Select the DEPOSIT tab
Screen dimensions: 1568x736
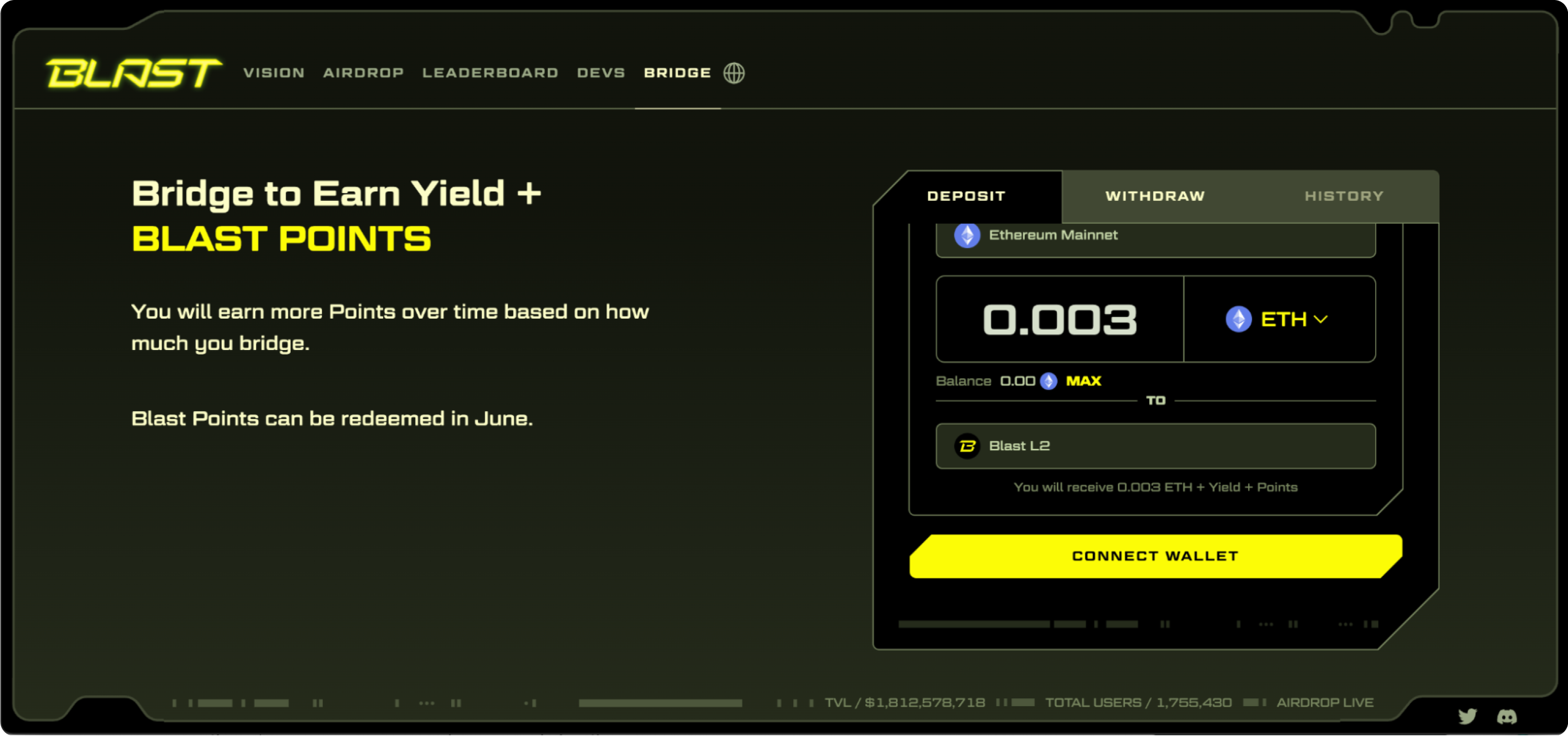(967, 195)
